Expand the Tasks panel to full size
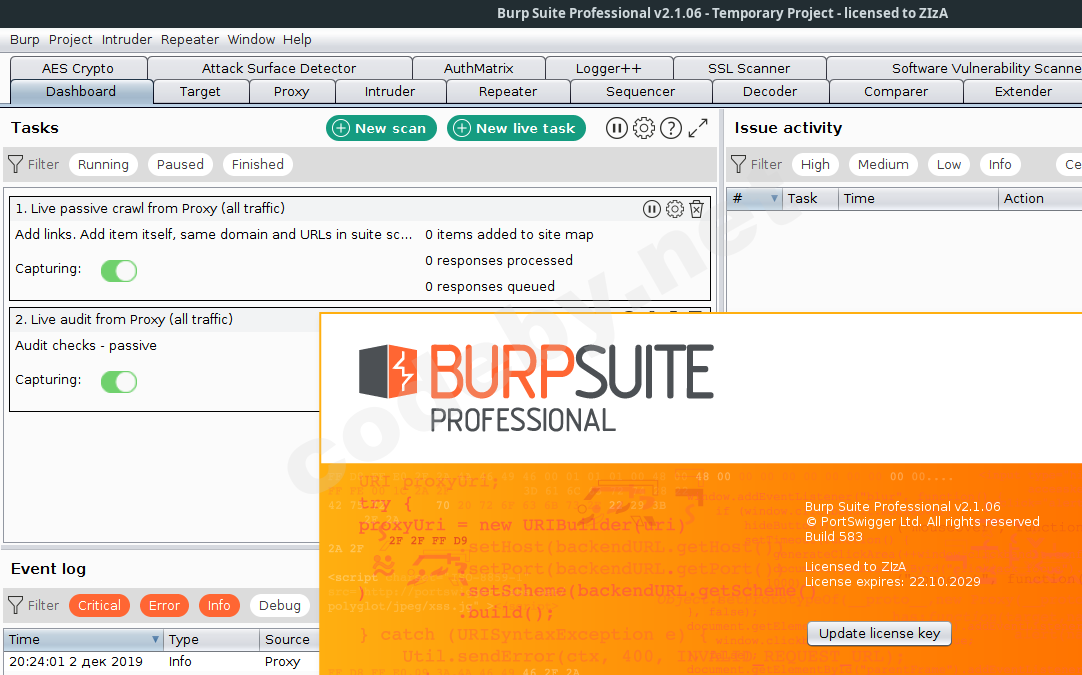The width and height of the screenshot is (1082, 675). 698,128
